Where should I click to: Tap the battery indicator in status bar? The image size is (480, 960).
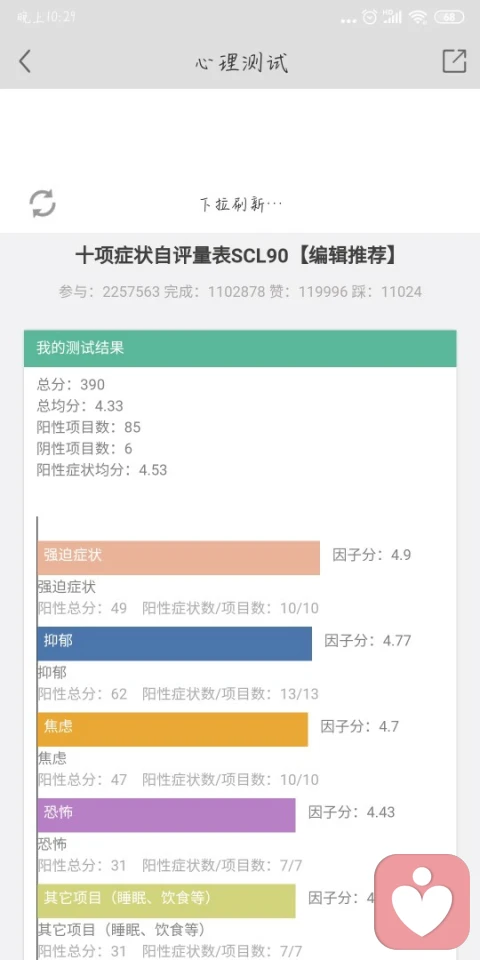point(449,17)
